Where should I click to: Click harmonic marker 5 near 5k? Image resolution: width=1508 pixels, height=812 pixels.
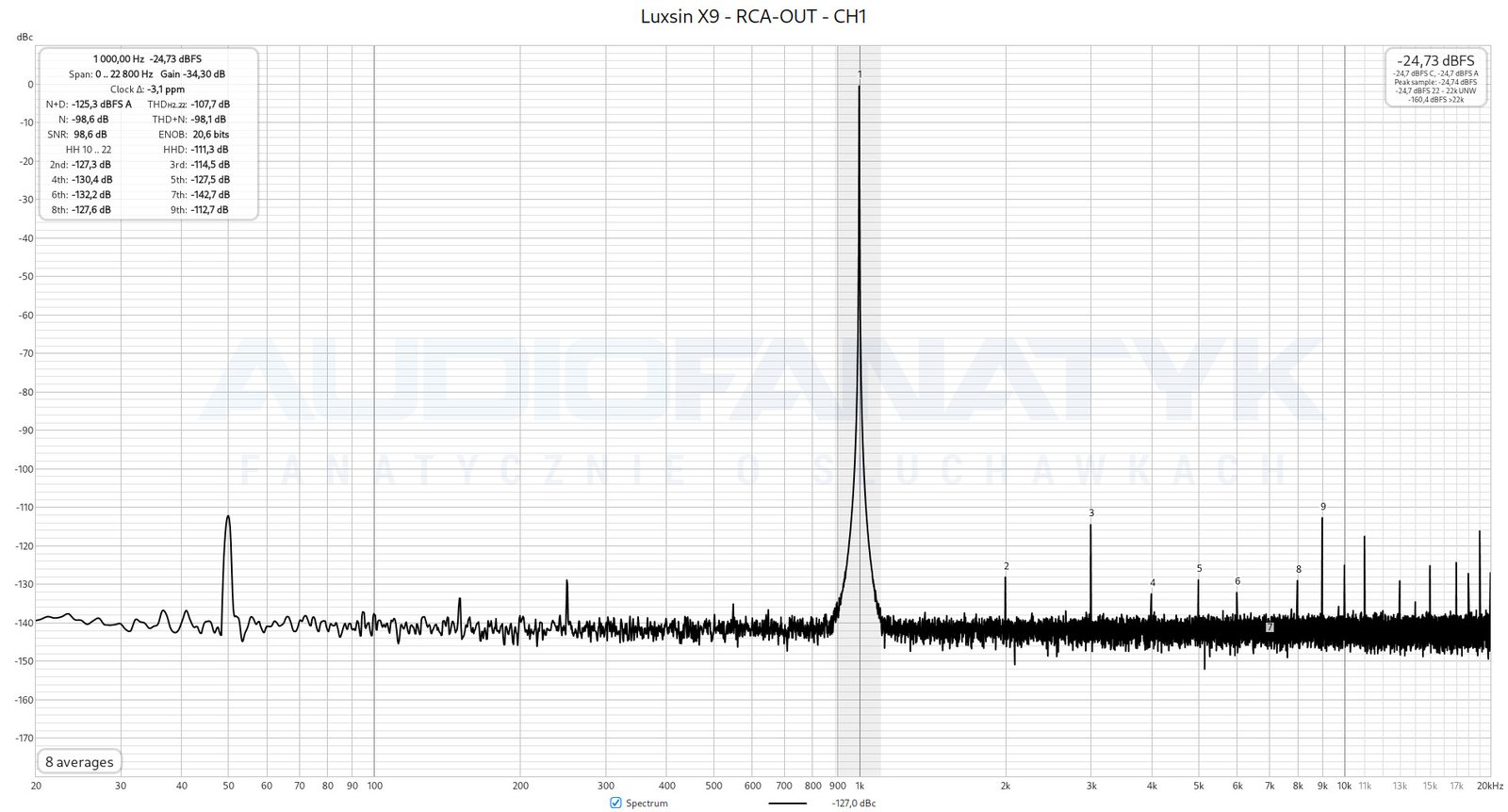pyautogui.click(x=1199, y=569)
